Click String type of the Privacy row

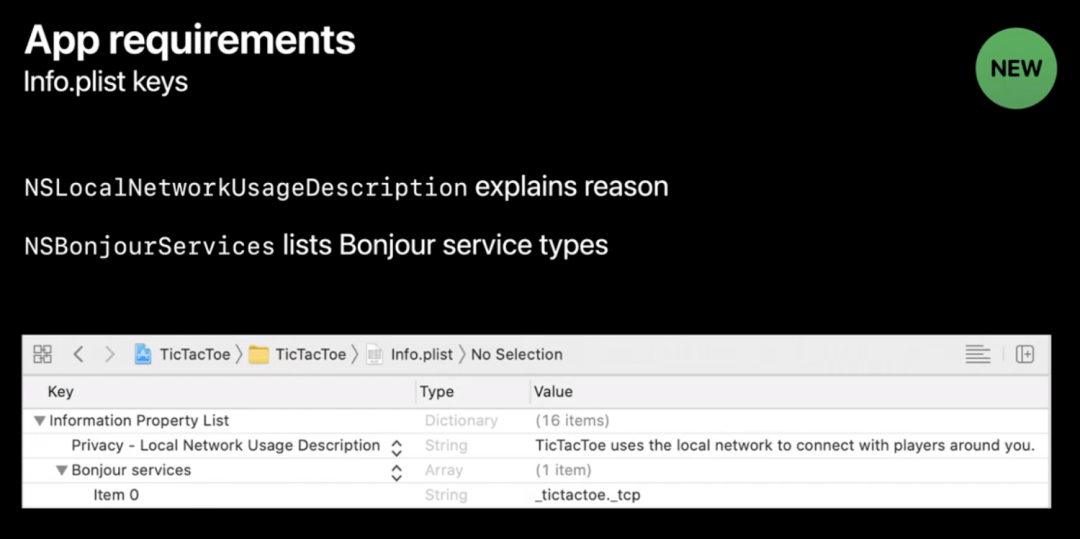(446, 445)
